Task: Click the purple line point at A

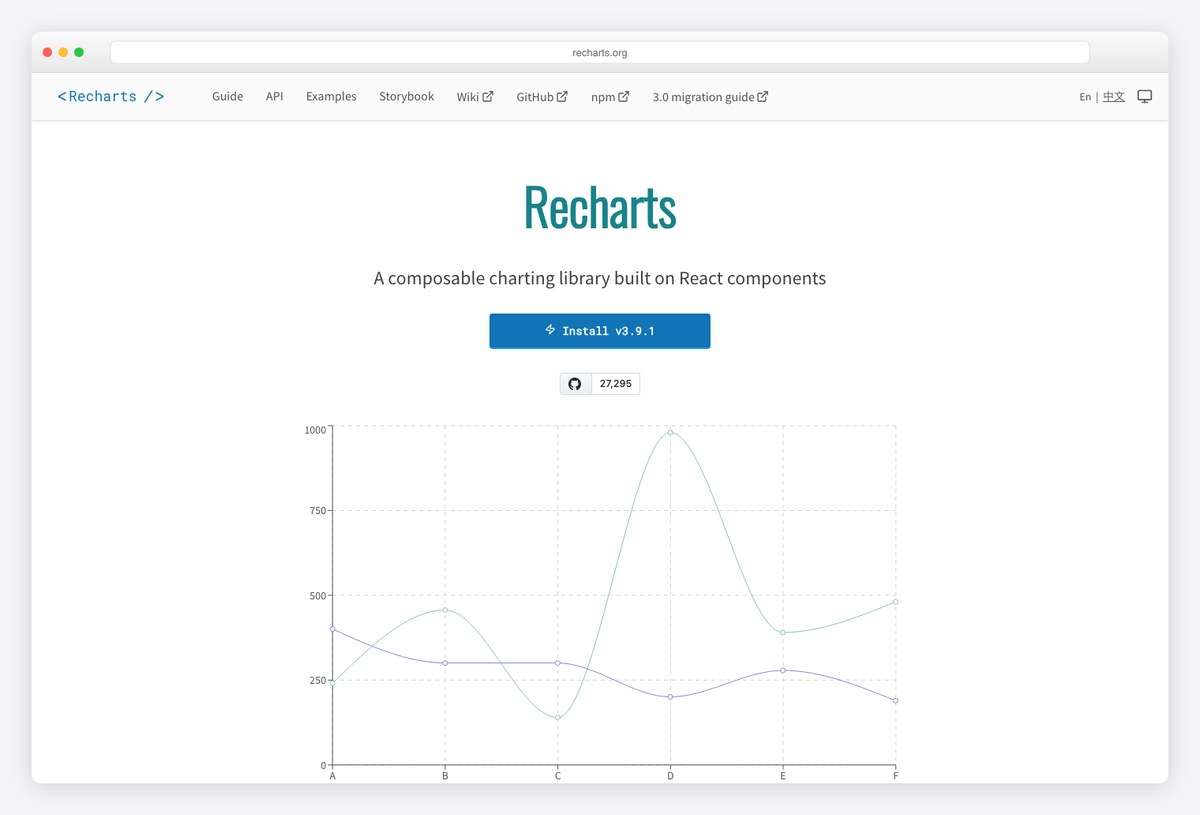Action: [332, 629]
